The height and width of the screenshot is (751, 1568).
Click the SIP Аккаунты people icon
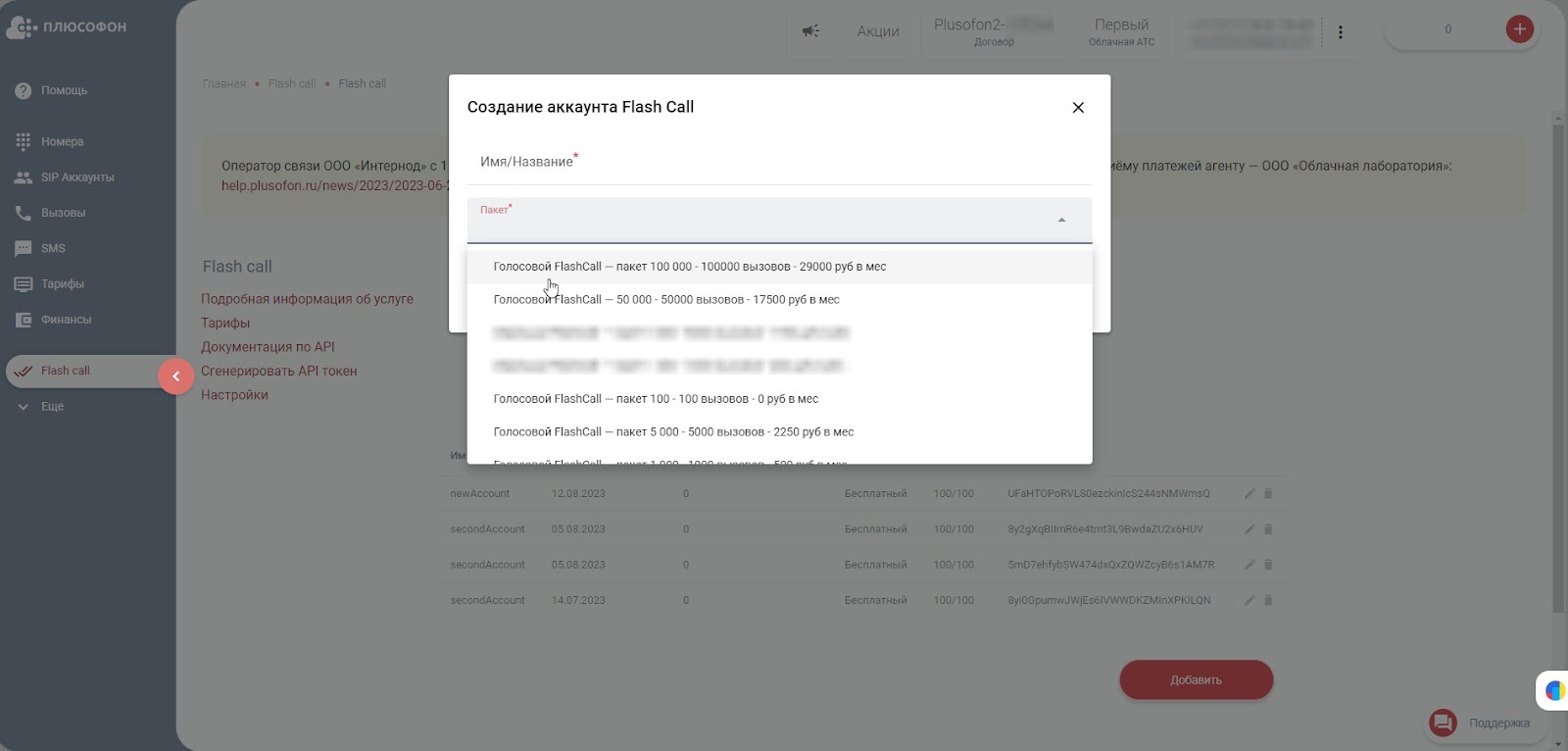coord(24,177)
